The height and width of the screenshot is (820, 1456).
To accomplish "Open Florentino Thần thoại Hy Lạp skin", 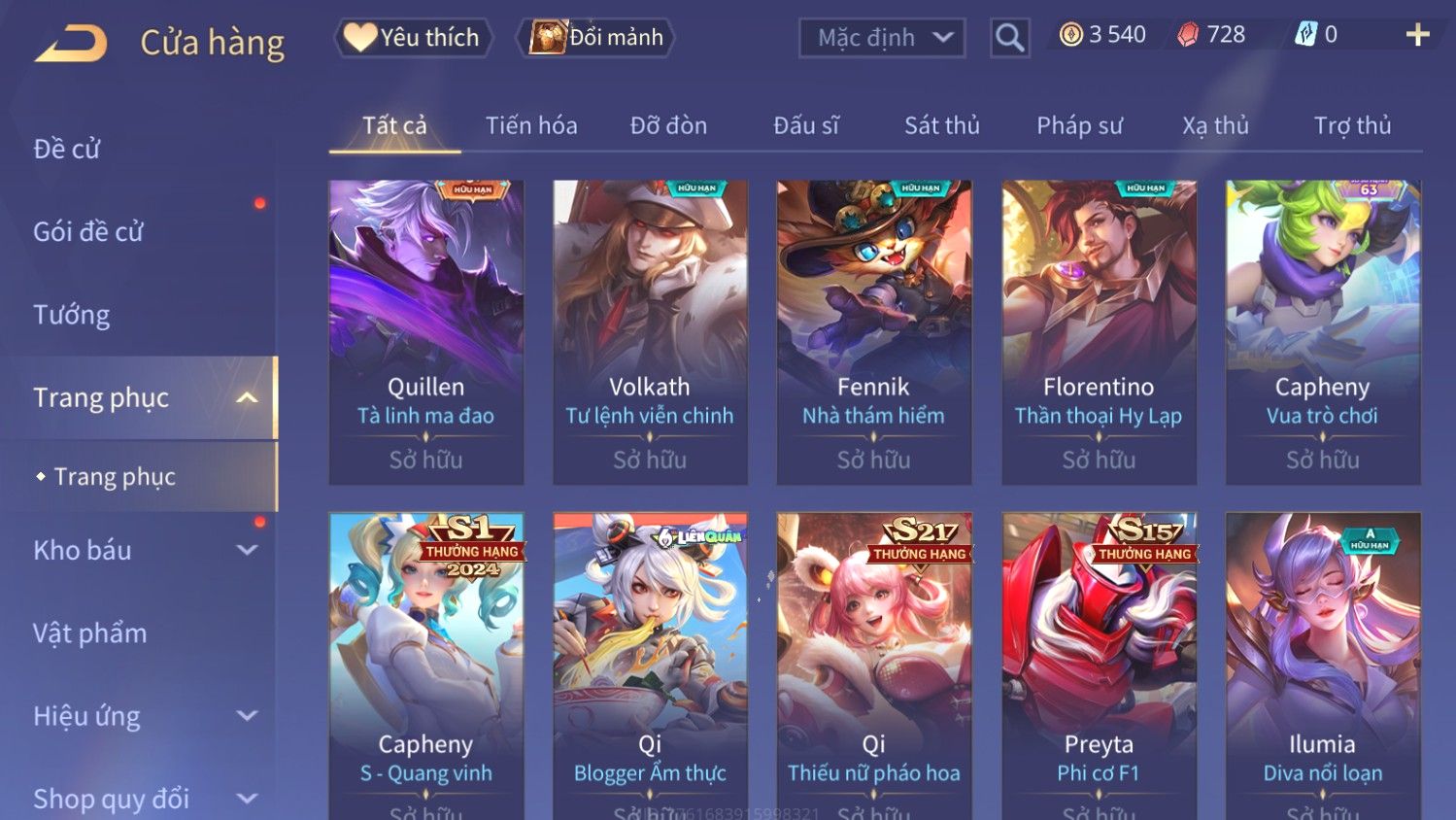I will click(1099, 332).
